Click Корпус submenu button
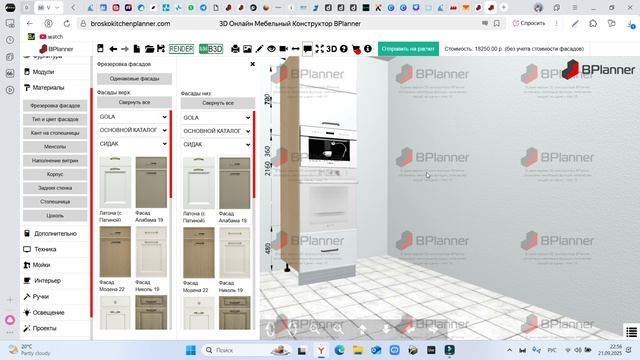Viewport: 640px width, 360px height. 55,174
